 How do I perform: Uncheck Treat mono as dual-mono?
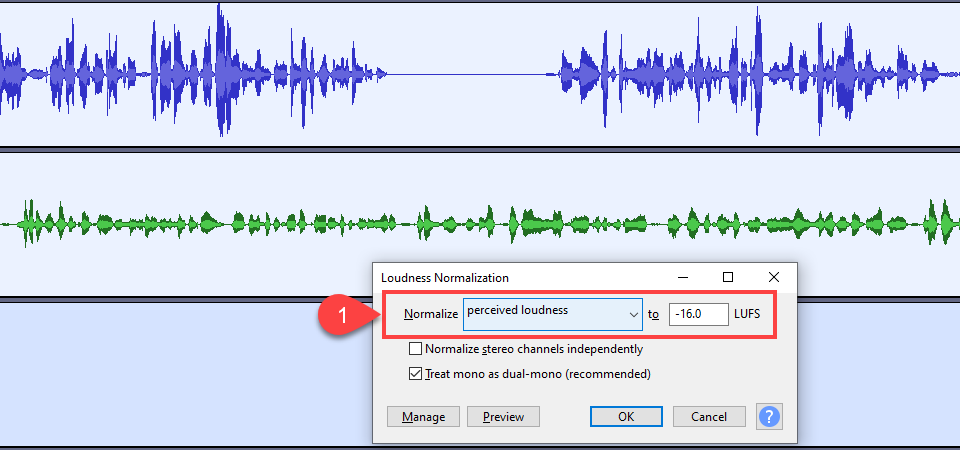(416, 373)
